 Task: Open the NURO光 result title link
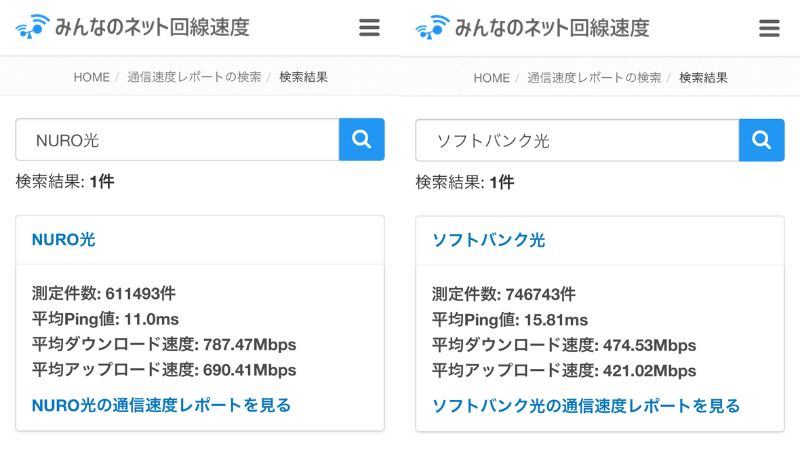64,239
